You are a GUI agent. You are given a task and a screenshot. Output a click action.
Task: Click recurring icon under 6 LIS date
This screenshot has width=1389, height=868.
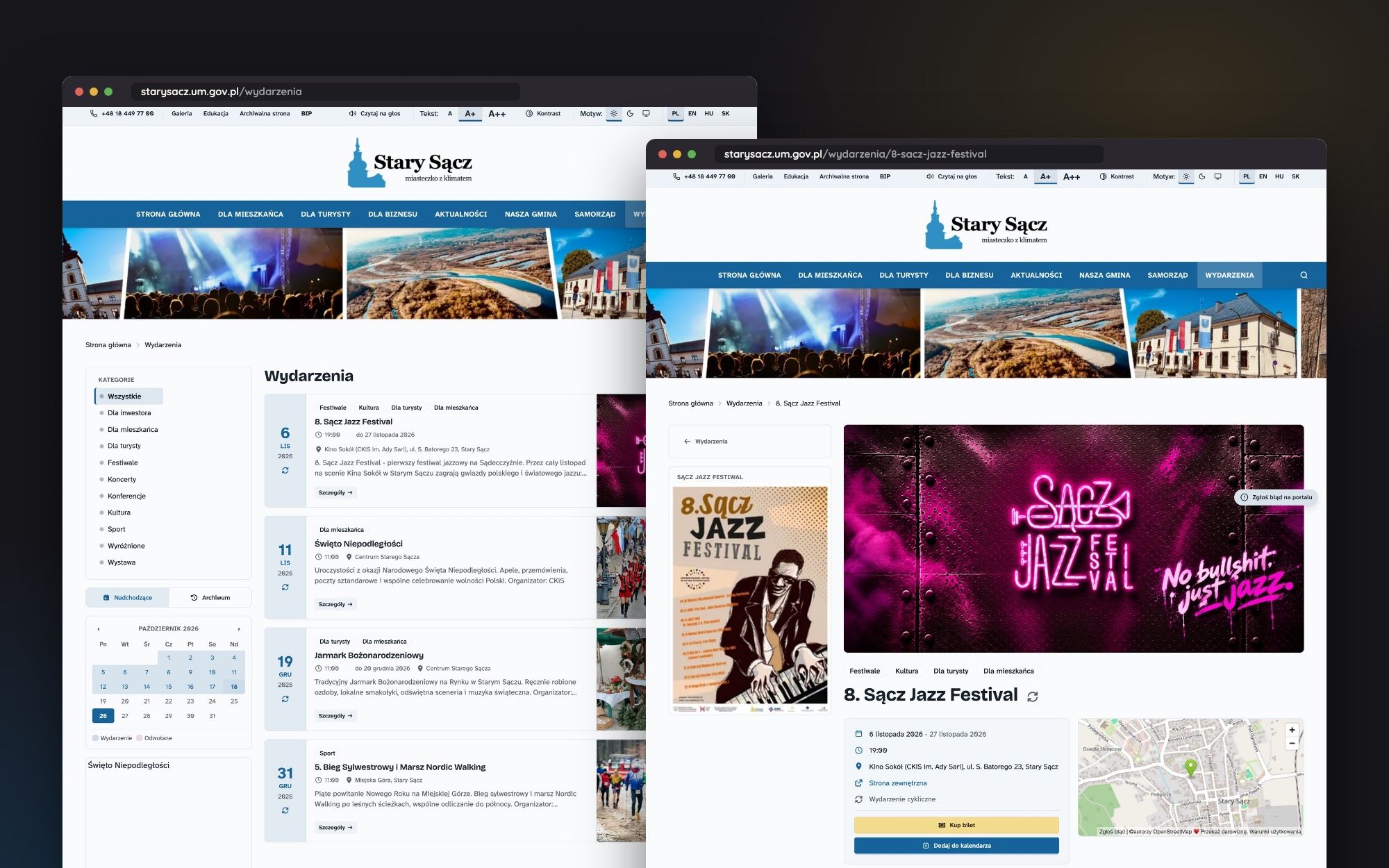285,470
